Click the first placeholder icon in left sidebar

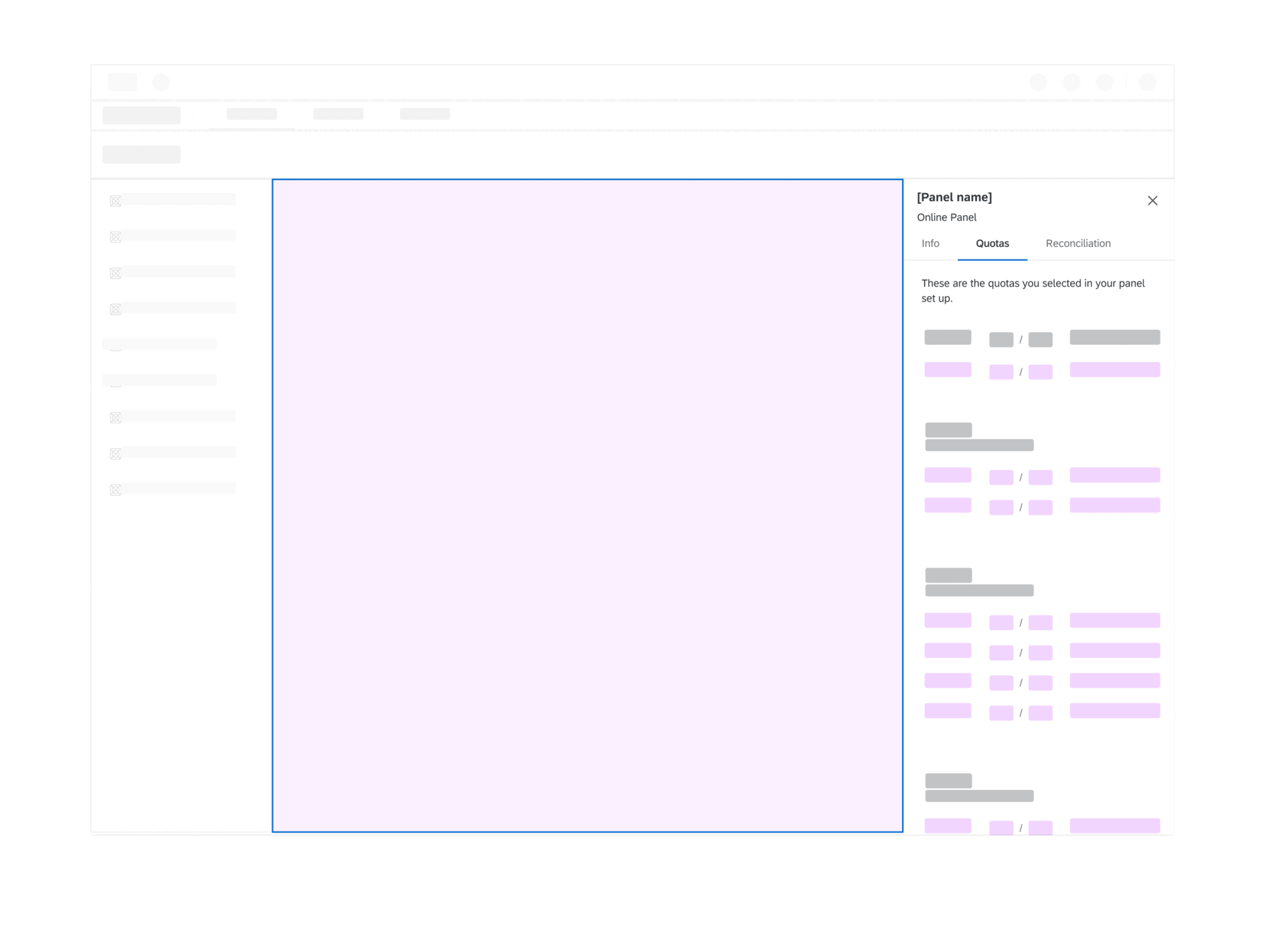(x=115, y=201)
